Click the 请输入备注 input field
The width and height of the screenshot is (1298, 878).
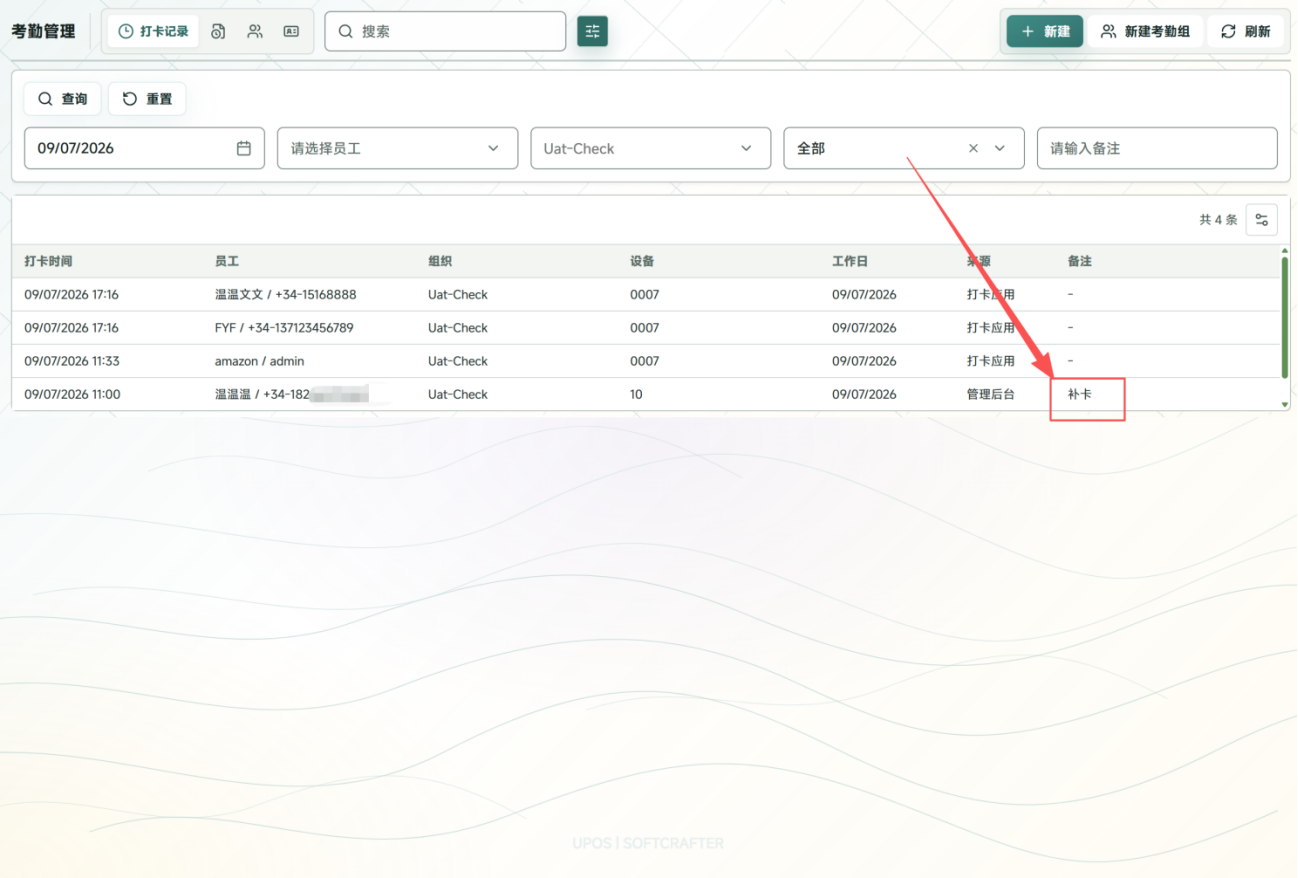click(x=1157, y=148)
